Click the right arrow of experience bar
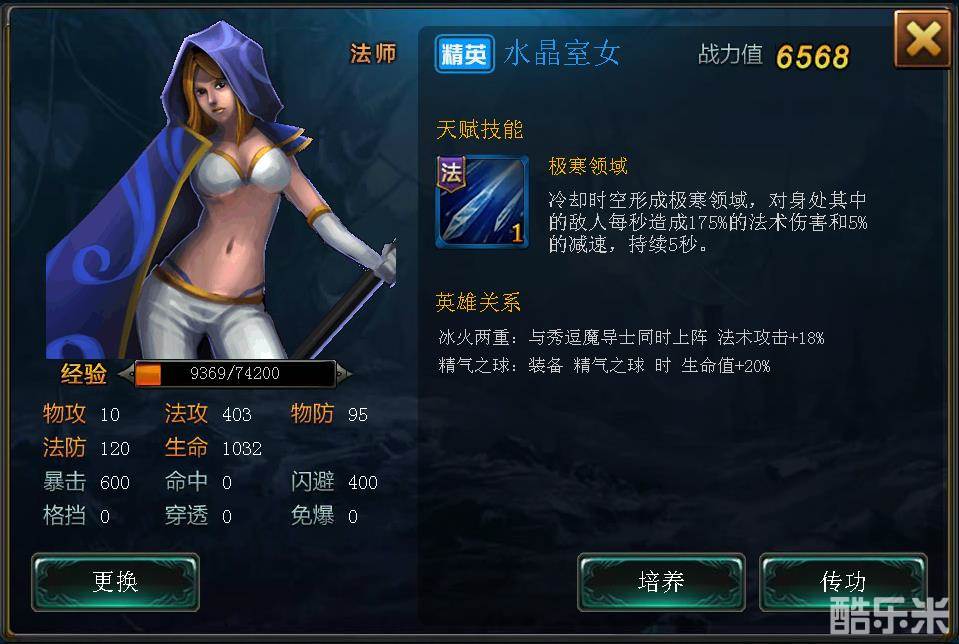This screenshot has height=644, width=959. pos(344,374)
